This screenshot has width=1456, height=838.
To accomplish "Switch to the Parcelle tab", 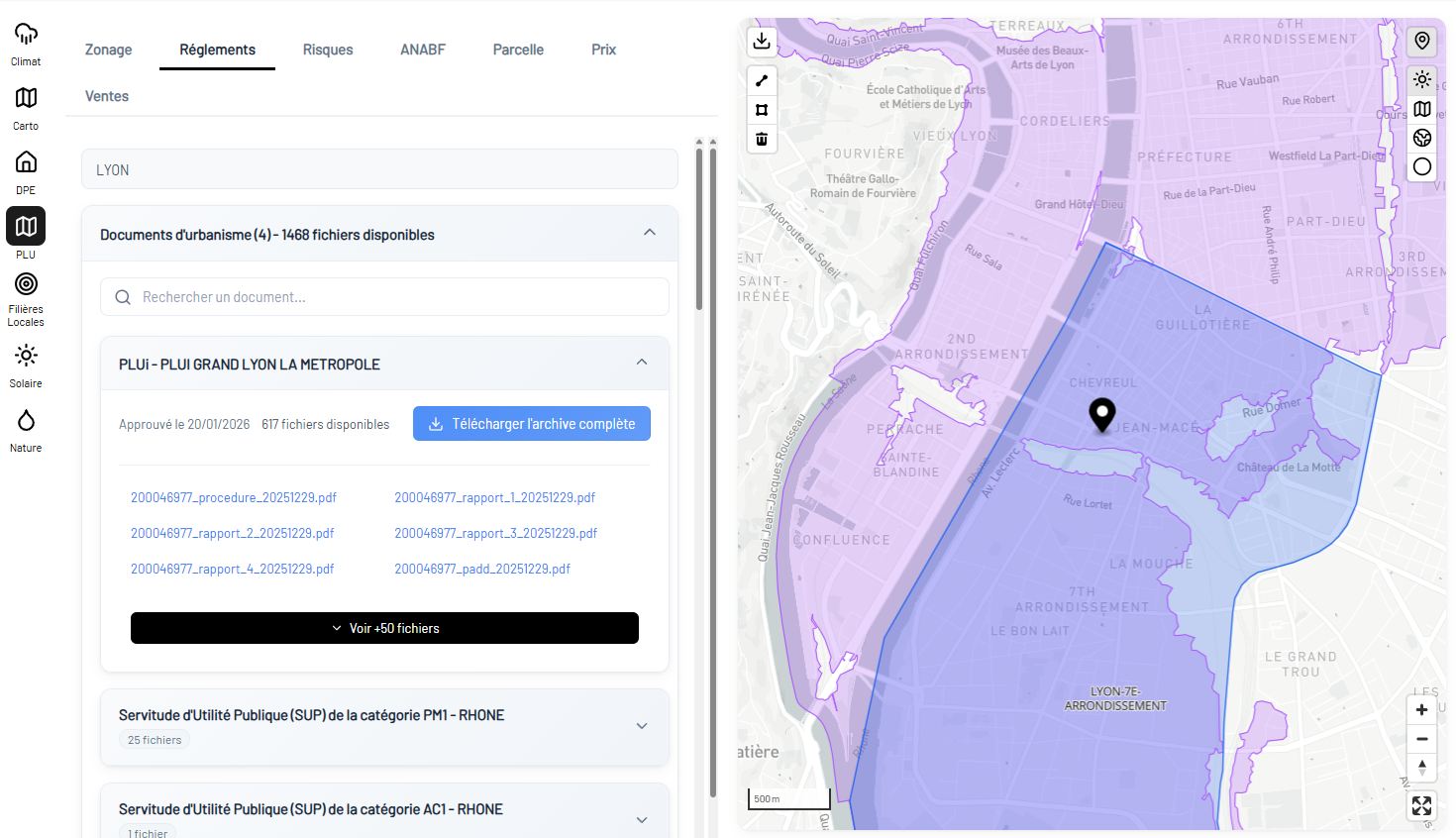I will (x=518, y=50).
